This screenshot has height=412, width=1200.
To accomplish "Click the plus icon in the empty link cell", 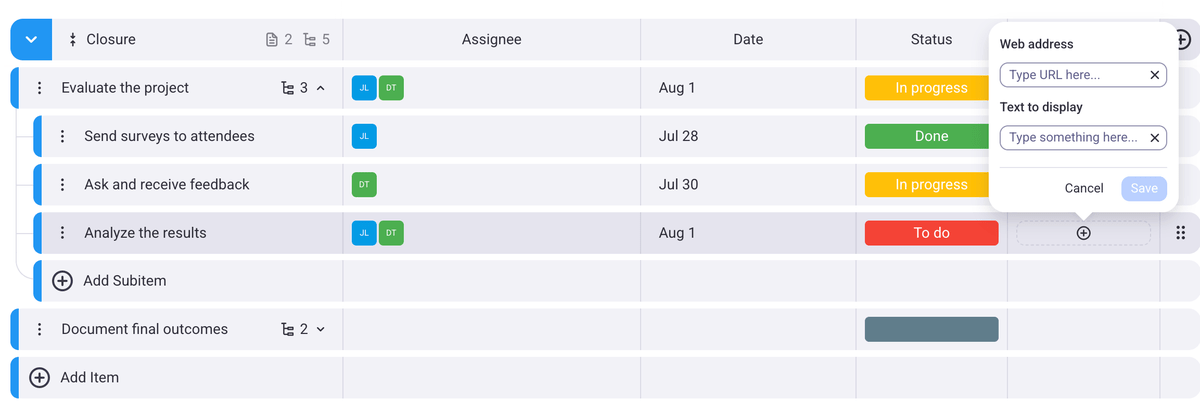I will click(1083, 233).
